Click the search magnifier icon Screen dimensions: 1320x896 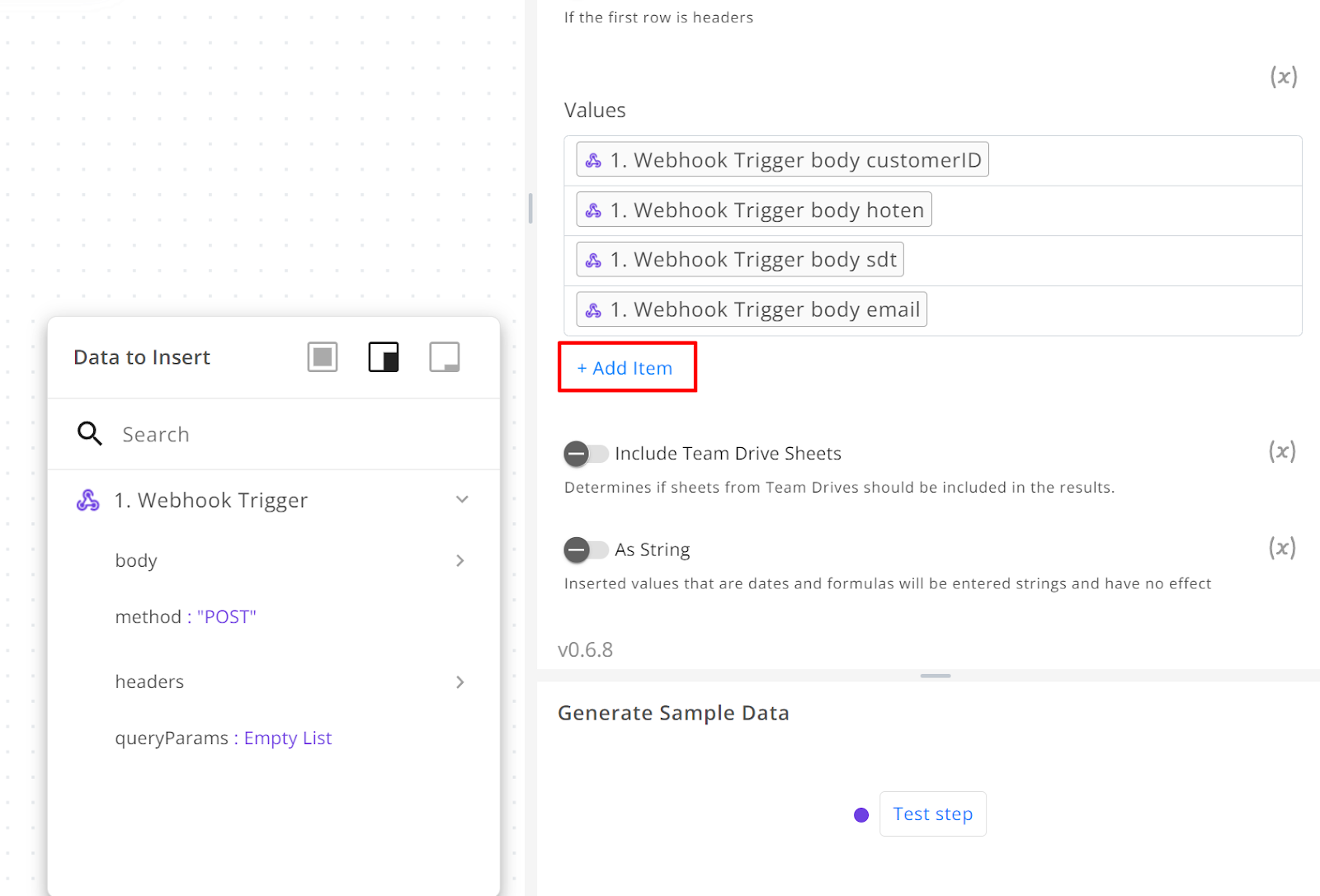(89, 433)
